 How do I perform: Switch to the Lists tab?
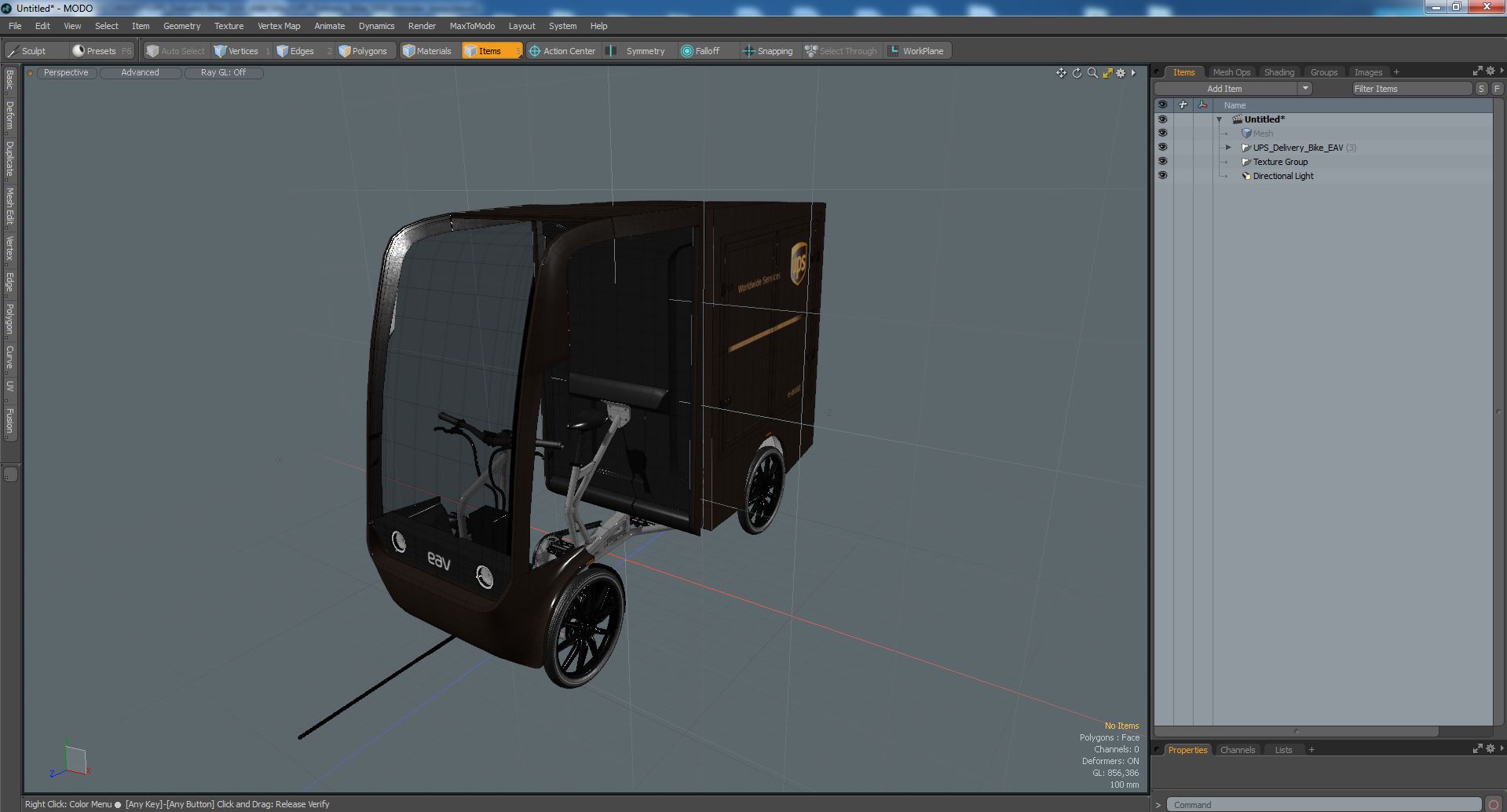[1283, 750]
